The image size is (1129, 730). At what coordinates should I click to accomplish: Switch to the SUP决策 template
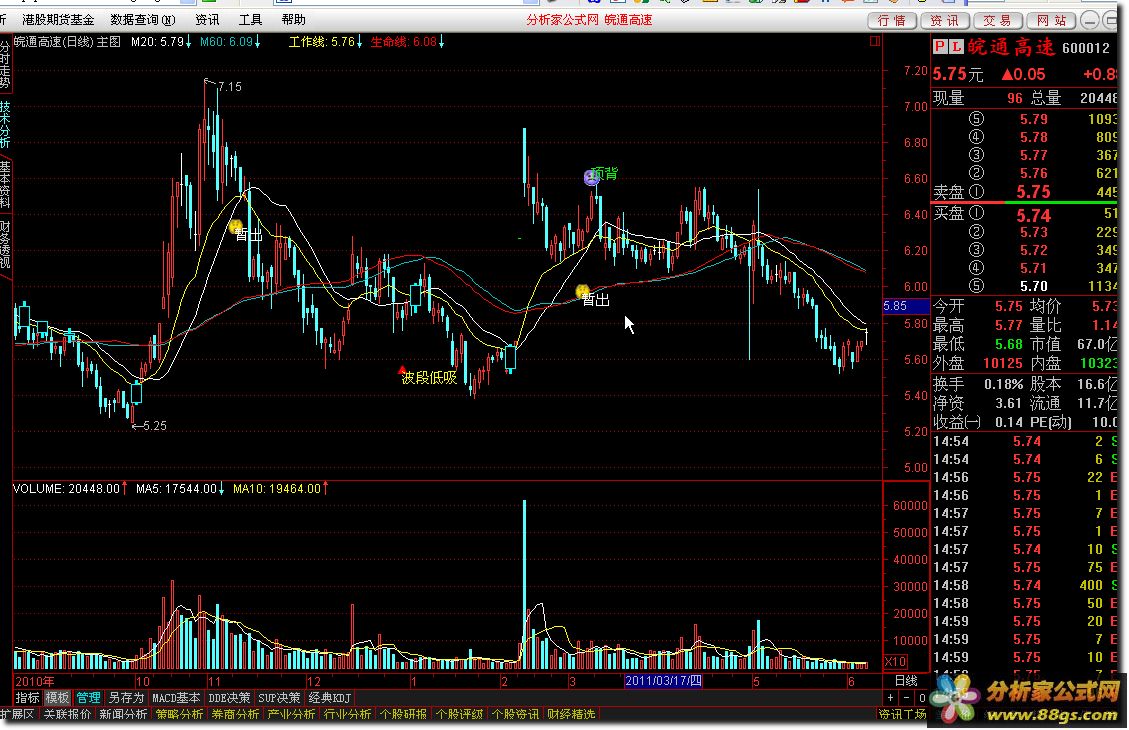pos(279,698)
